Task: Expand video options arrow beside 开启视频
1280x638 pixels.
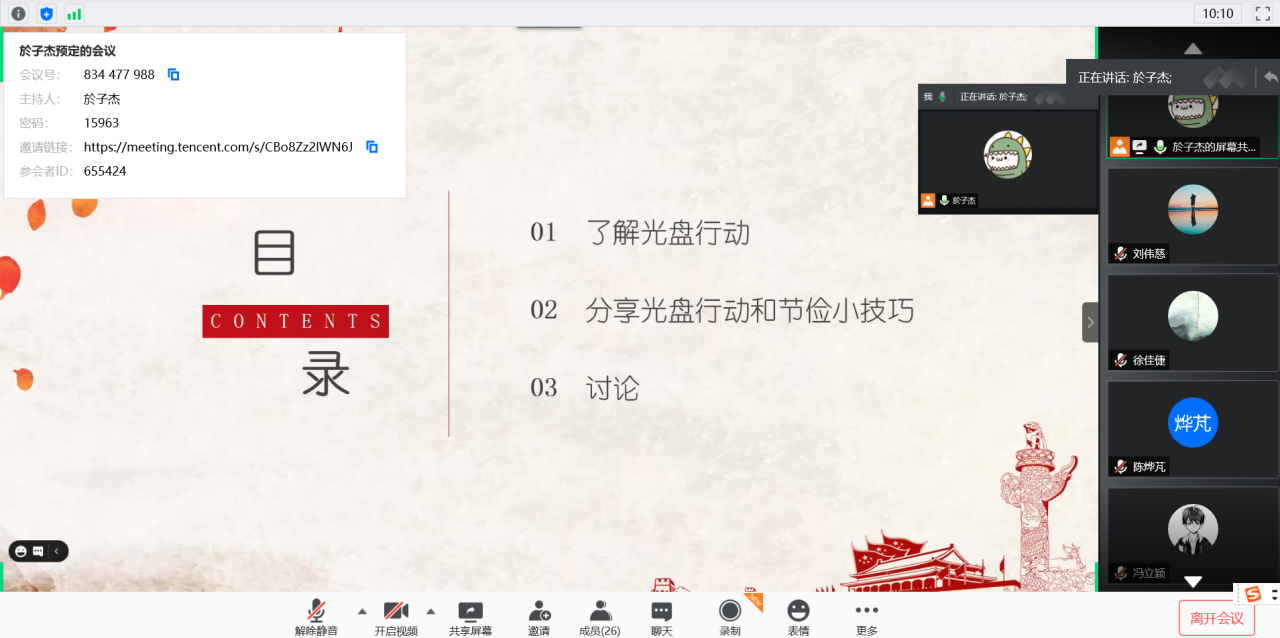Action: click(431, 611)
